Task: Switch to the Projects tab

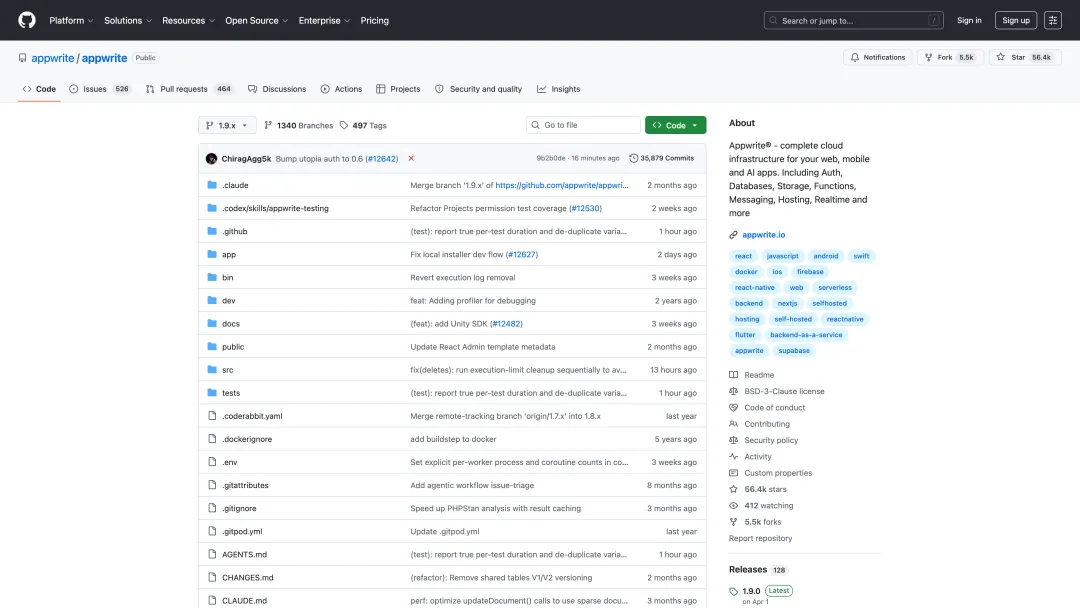Action: coord(398,89)
